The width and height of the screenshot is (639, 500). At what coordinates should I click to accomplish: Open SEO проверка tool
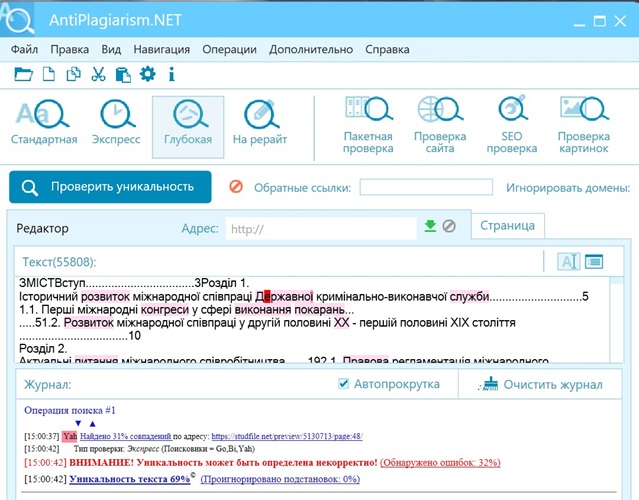(512, 125)
